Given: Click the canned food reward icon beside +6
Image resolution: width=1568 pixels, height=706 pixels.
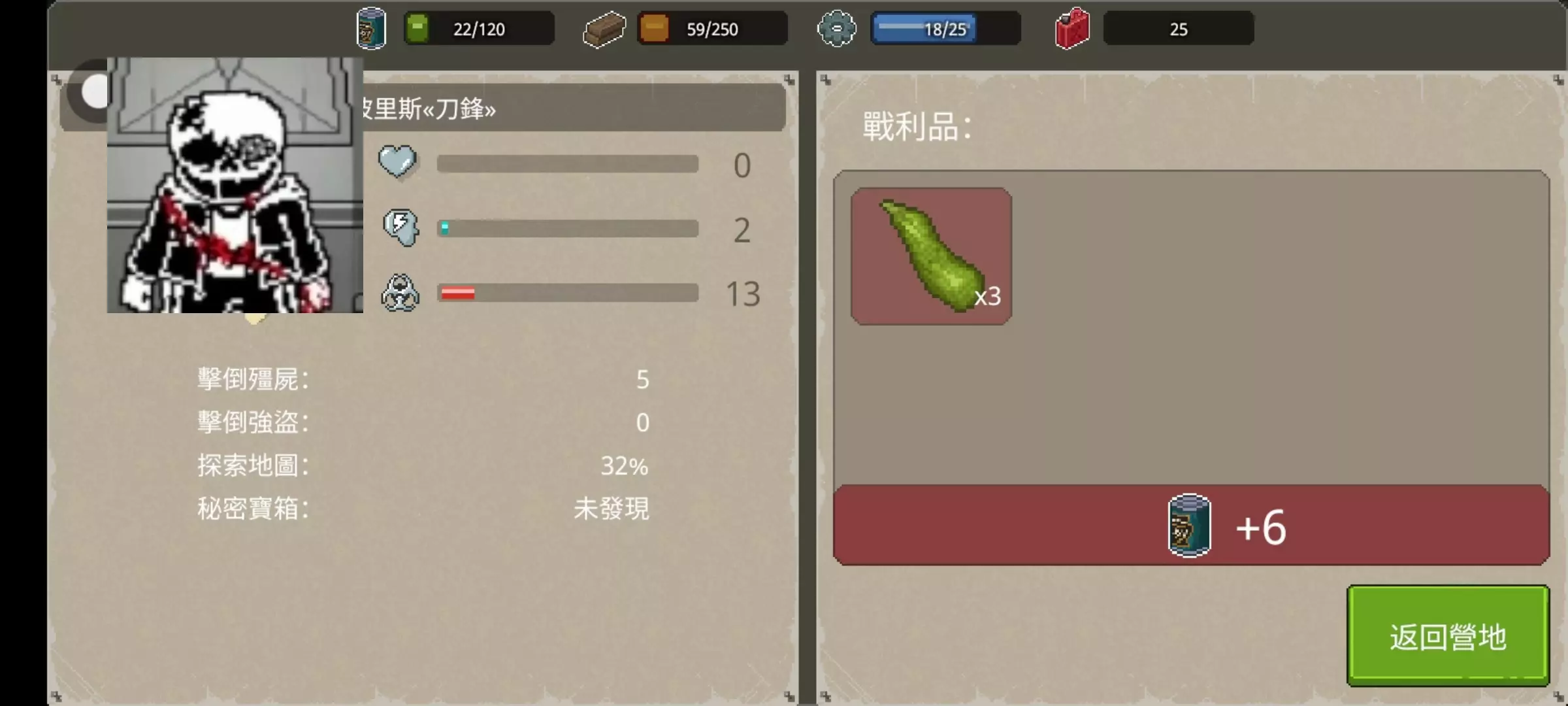Looking at the screenshot, I should coord(1189,526).
